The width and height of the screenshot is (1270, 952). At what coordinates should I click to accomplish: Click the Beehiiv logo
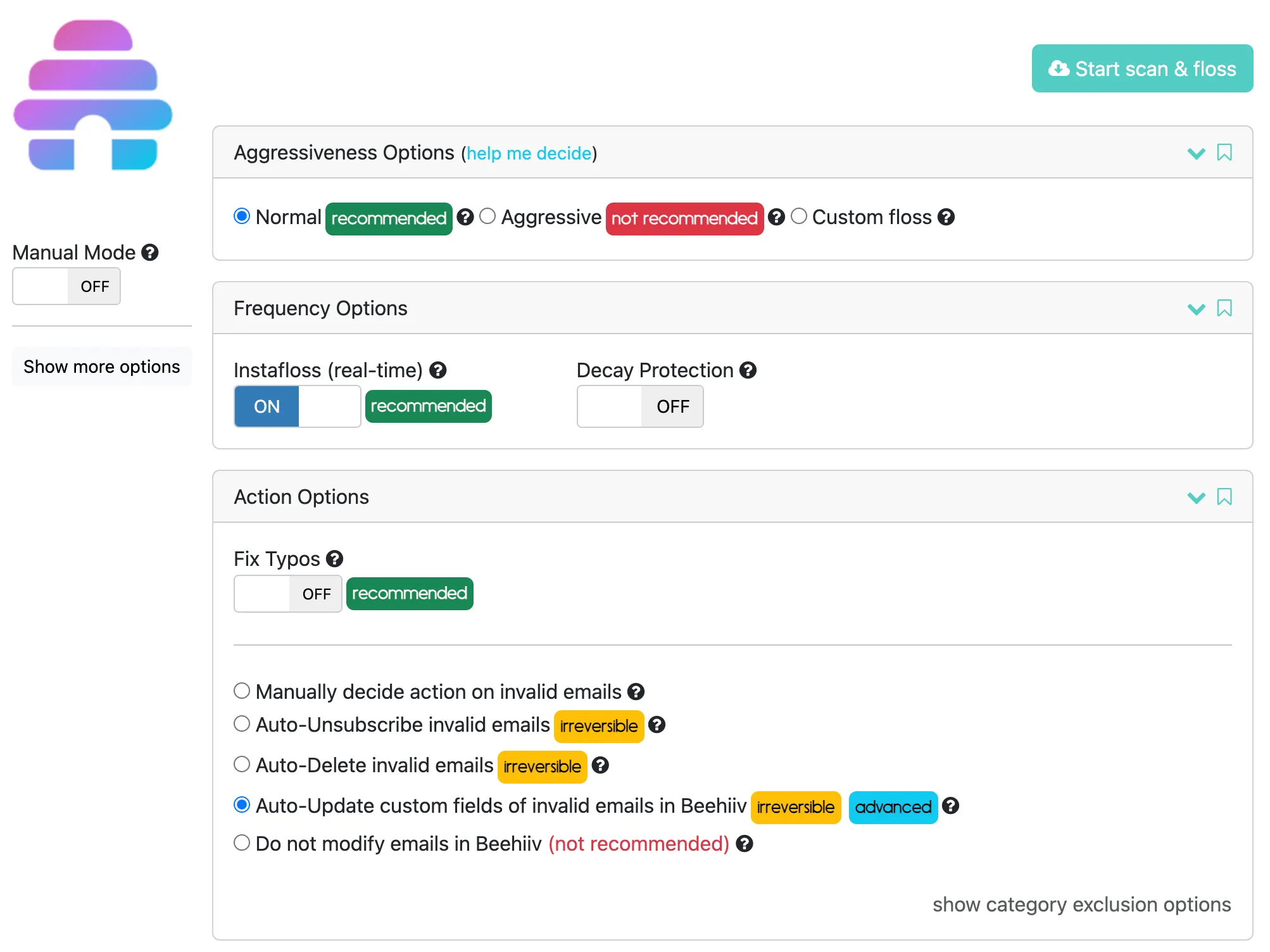pyautogui.click(x=93, y=95)
